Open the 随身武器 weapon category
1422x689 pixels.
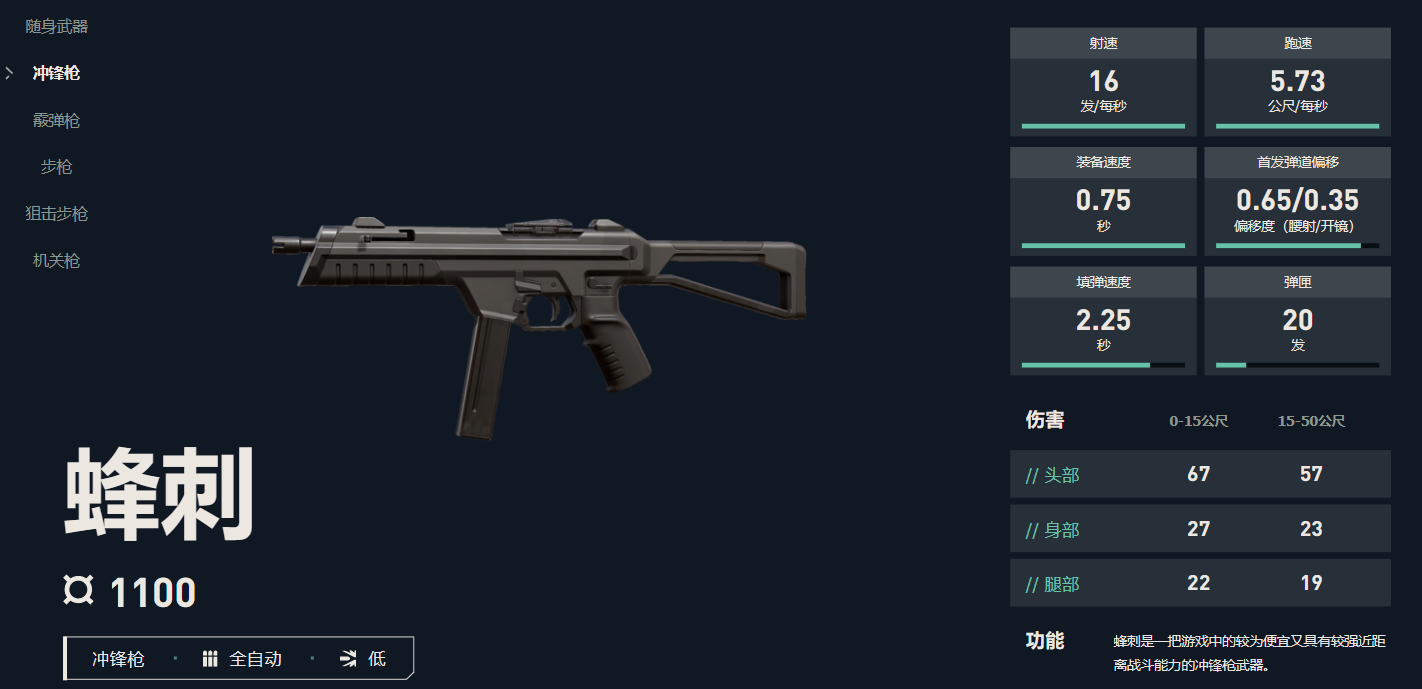[57, 26]
